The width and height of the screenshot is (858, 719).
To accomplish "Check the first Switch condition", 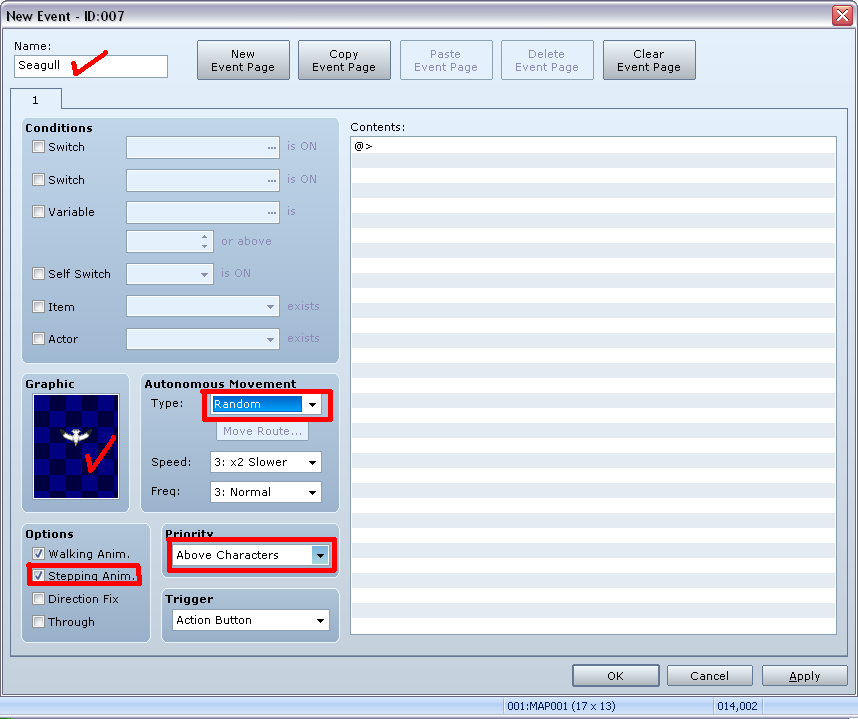I will click(38, 147).
